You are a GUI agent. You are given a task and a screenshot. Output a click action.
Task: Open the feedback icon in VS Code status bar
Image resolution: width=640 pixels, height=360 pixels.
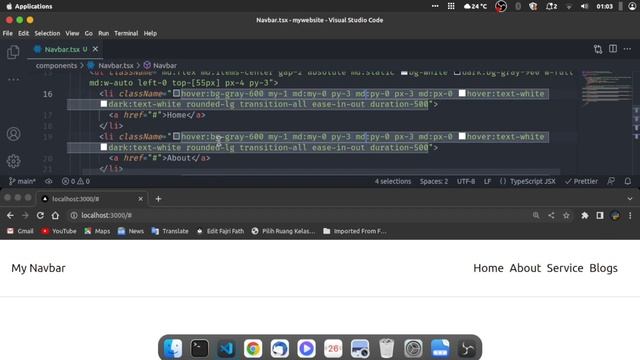coord(611,181)
